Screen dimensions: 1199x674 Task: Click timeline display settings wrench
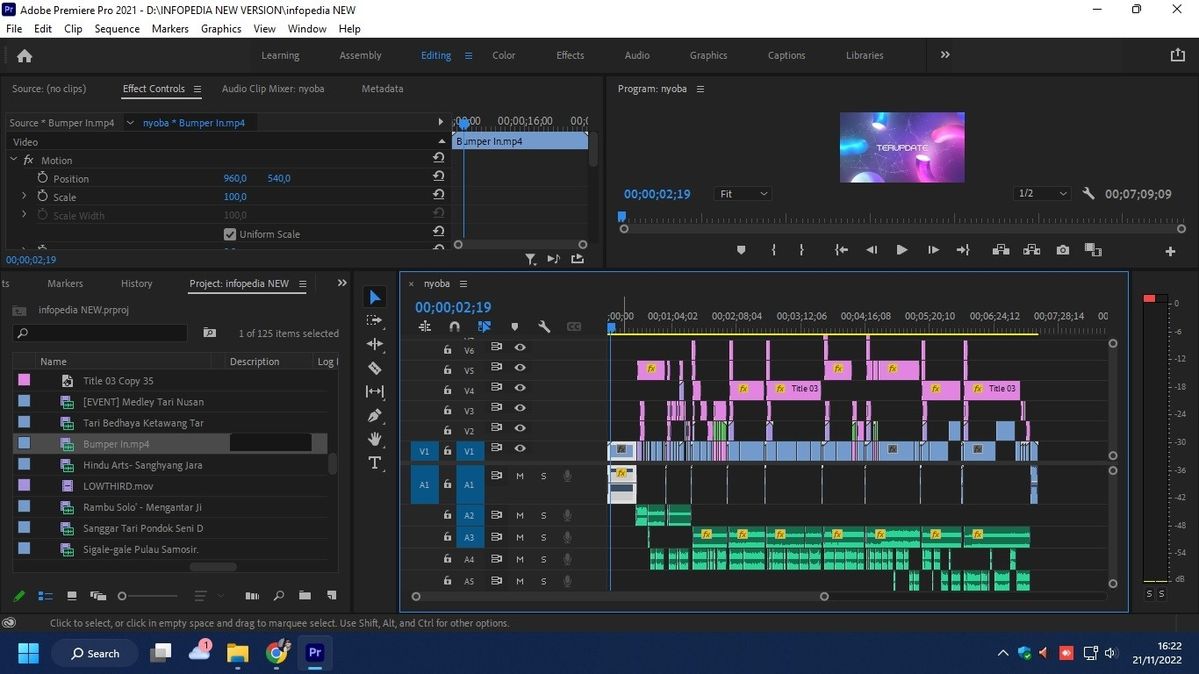tap(544, 327)
